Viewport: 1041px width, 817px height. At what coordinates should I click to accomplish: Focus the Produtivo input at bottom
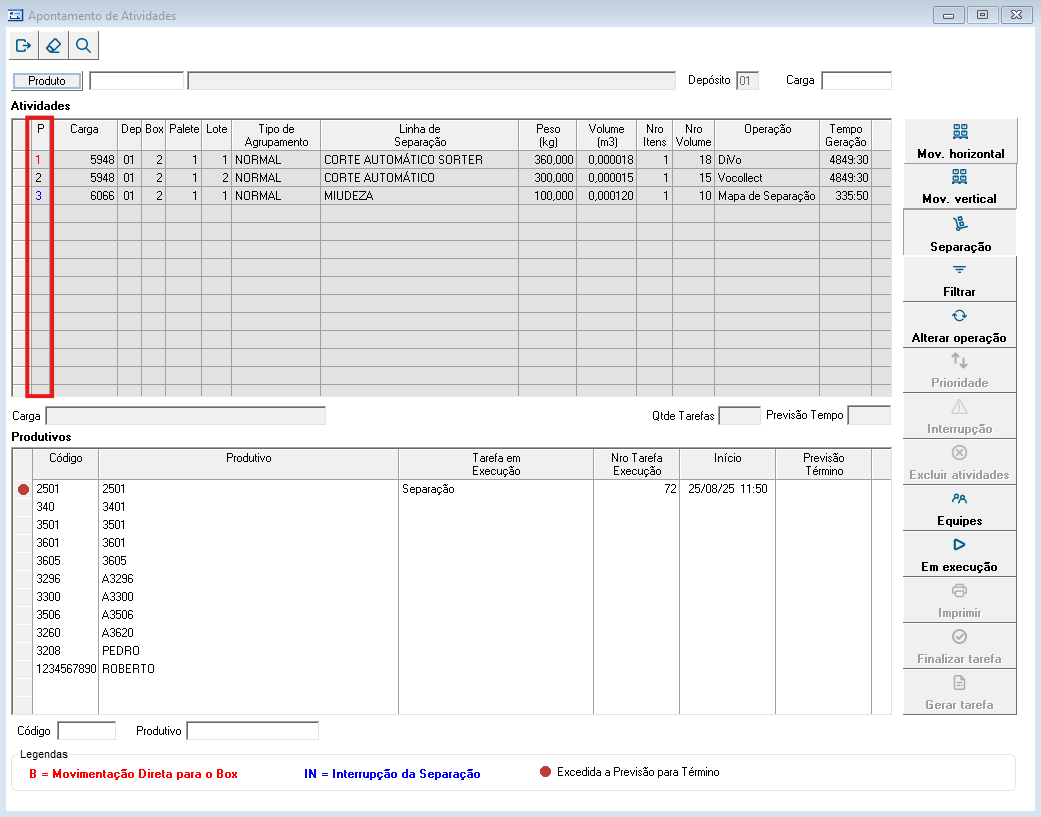[x=253, y=731]
